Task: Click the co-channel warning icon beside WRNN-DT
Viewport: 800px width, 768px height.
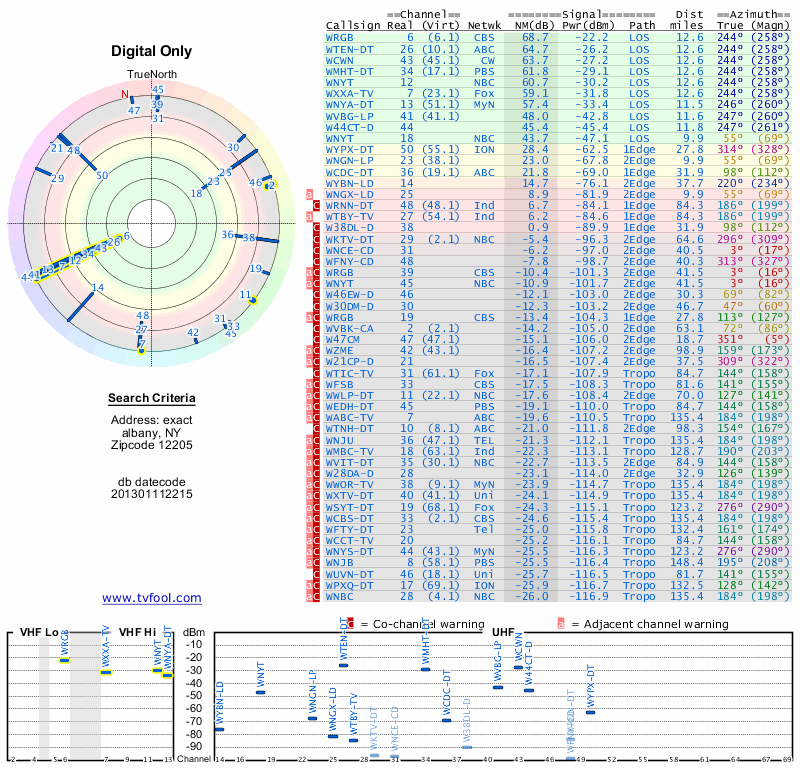Action: 317,205
